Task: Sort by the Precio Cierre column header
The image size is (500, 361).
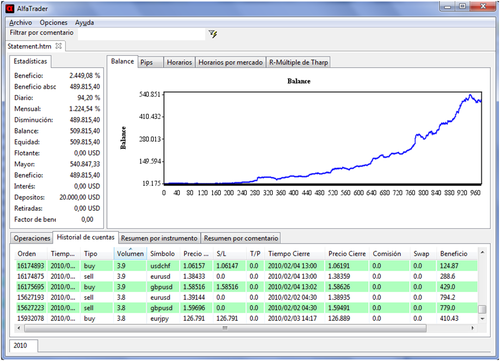Action: click(x=347, y=254)
